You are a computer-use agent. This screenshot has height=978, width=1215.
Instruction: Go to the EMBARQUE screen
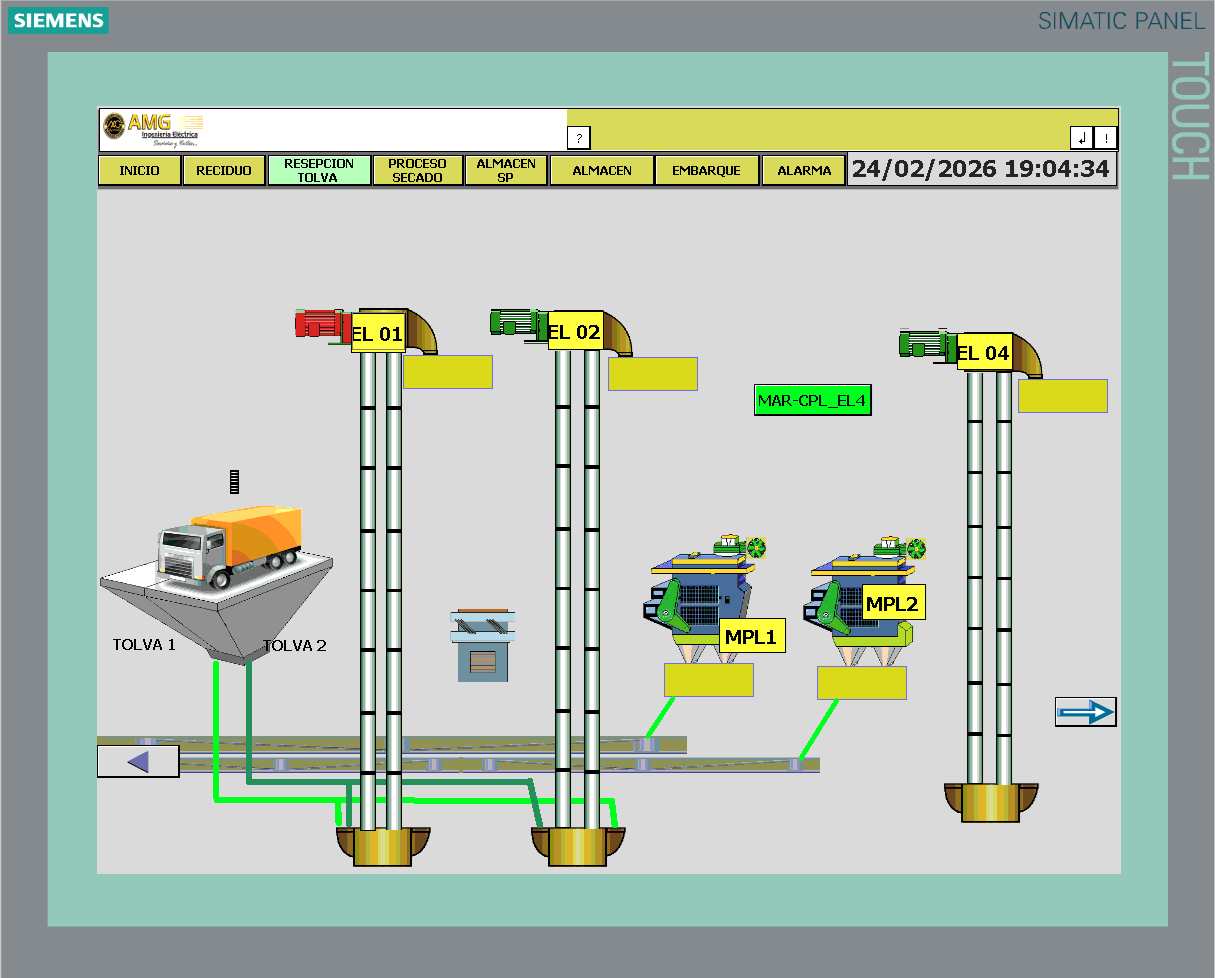(707, 169)
